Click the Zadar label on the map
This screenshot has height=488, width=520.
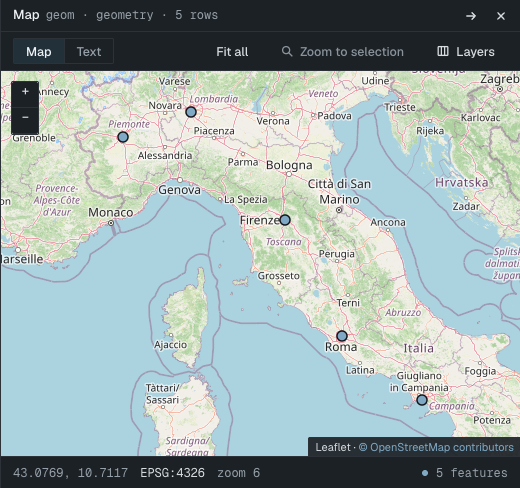(x=466, y=206)
